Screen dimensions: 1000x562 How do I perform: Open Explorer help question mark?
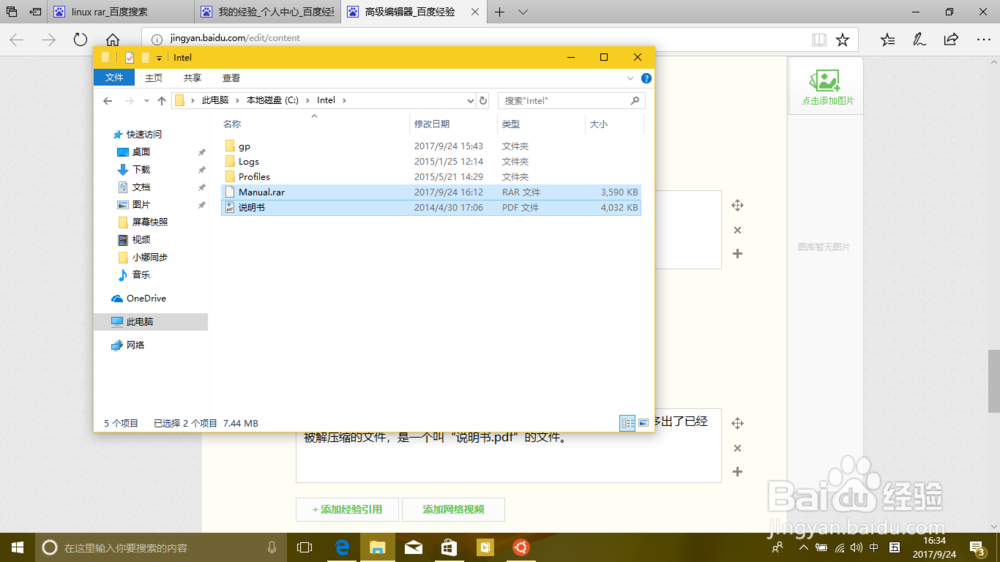tap(646, 78)
